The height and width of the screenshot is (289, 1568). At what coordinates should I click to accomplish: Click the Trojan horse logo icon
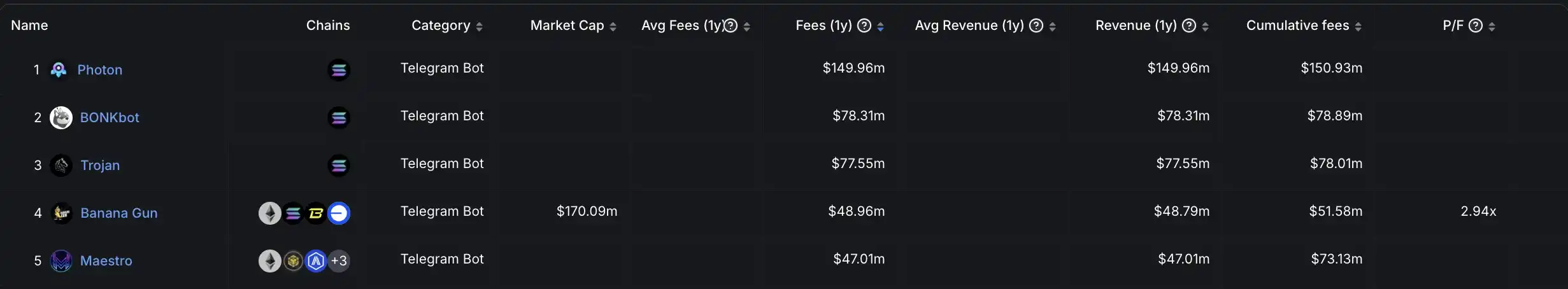[x=61, y=166]
